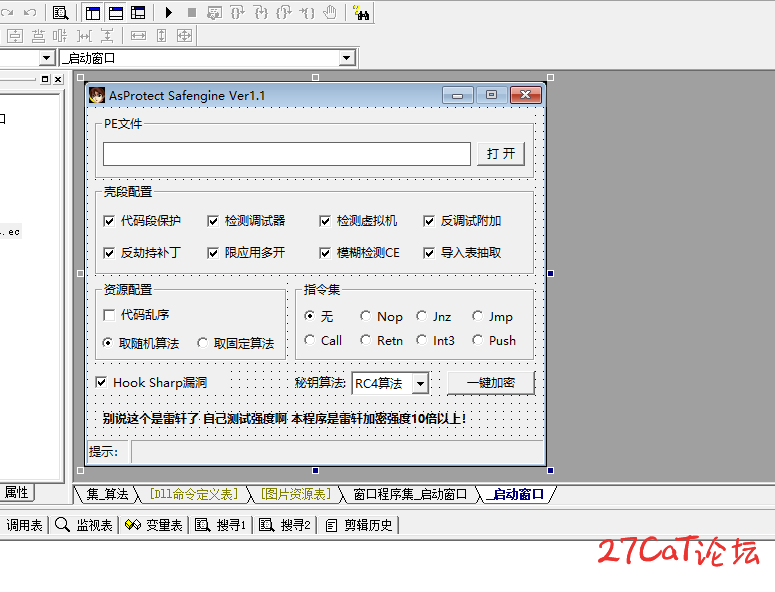Click the hand breakpoint icon
This screenshot has height=592, width=775.
click(x=330, y=12)
